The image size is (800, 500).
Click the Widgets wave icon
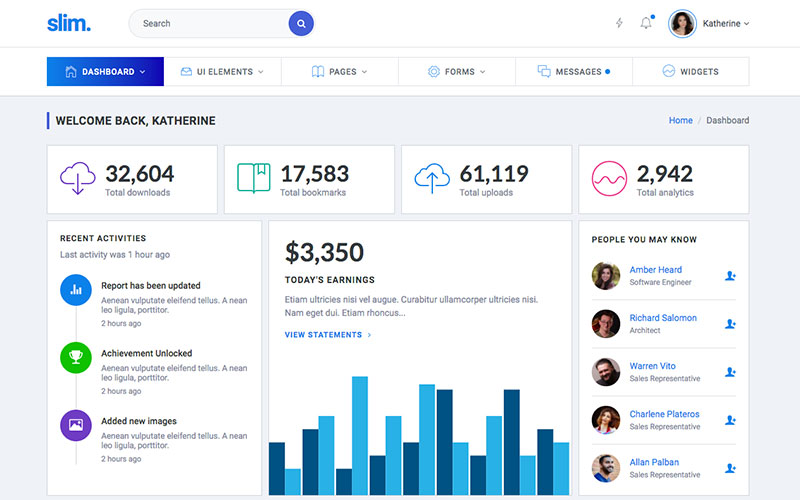[668, 71]
